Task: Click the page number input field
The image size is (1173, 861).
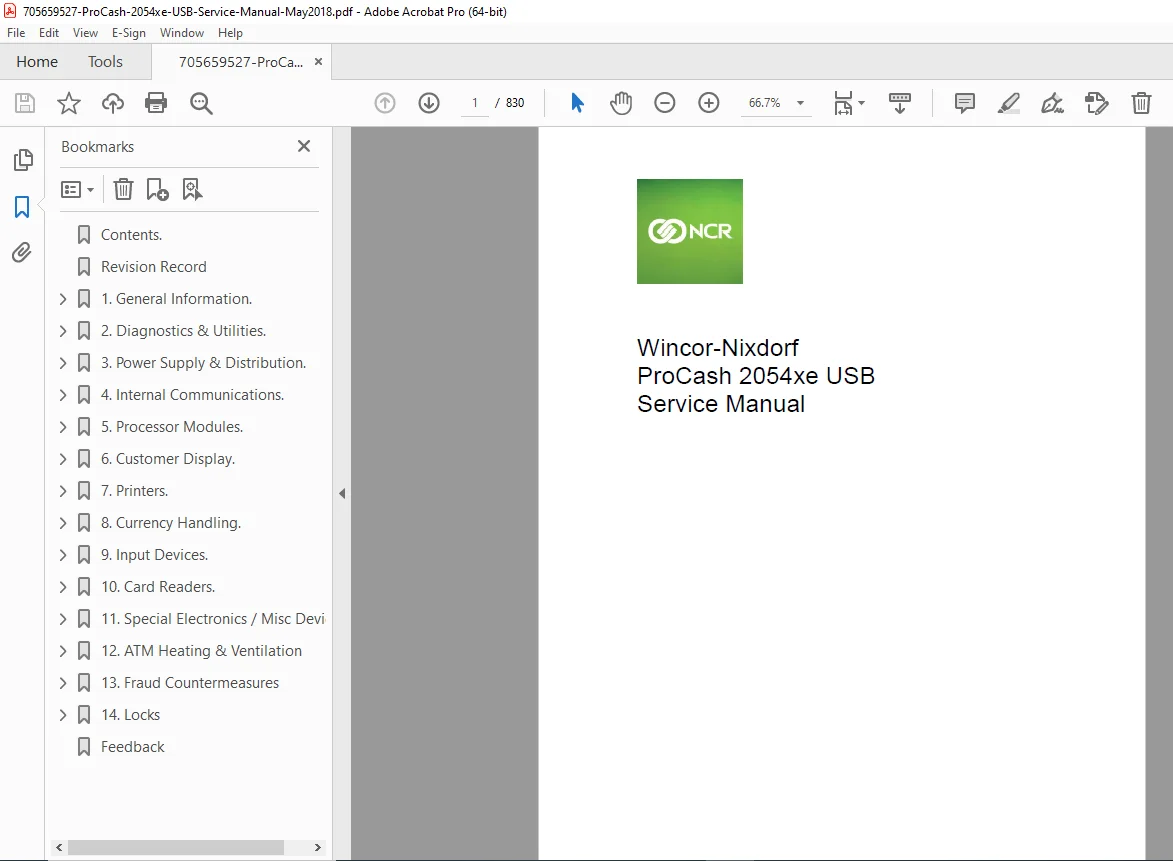Action: 474,103
